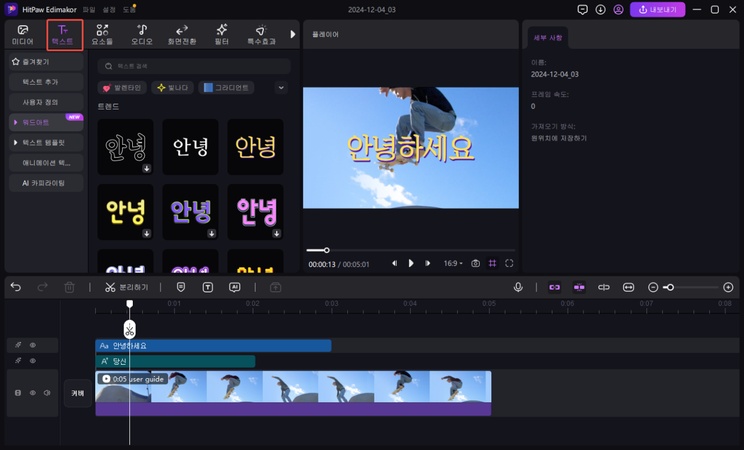Click 텍스트 추가 in the sidebar
Viewport: 744px width, 450px height.
[x=46, y=82]
